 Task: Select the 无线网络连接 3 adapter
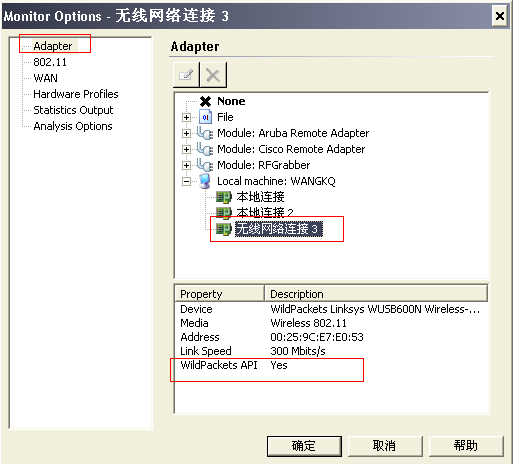tap(279, 229)
